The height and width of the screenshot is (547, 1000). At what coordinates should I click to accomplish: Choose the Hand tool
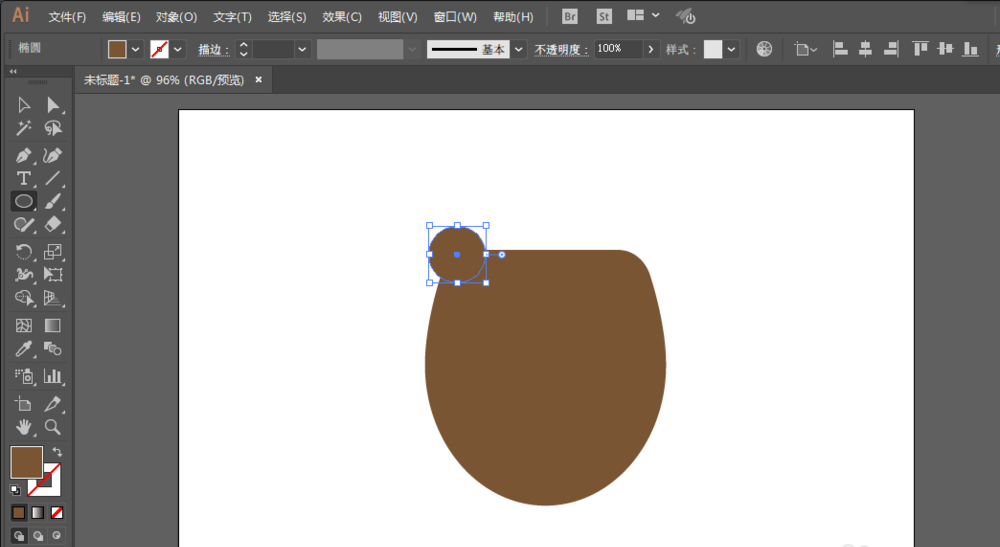[24, 427]
